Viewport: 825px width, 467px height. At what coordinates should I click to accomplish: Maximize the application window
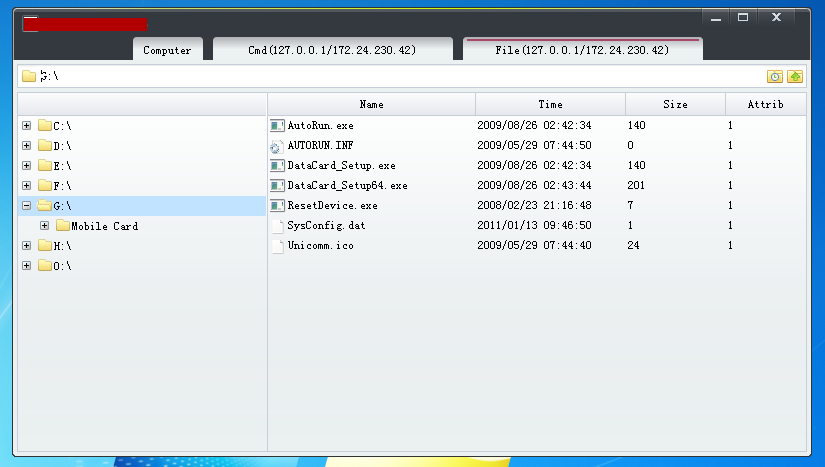pos(743,17)
